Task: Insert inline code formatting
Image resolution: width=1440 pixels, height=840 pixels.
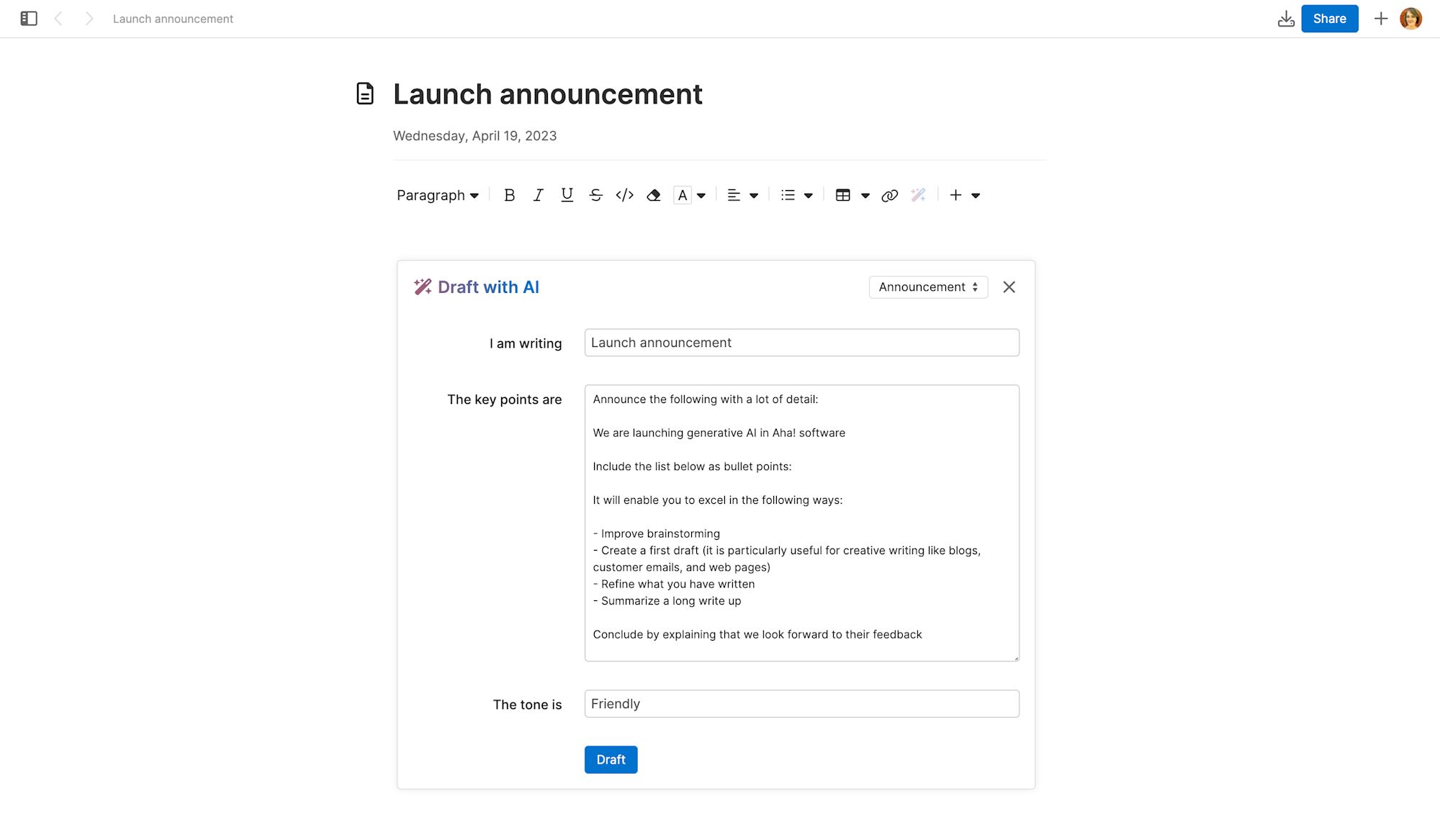Action: [x=624, y=195]
